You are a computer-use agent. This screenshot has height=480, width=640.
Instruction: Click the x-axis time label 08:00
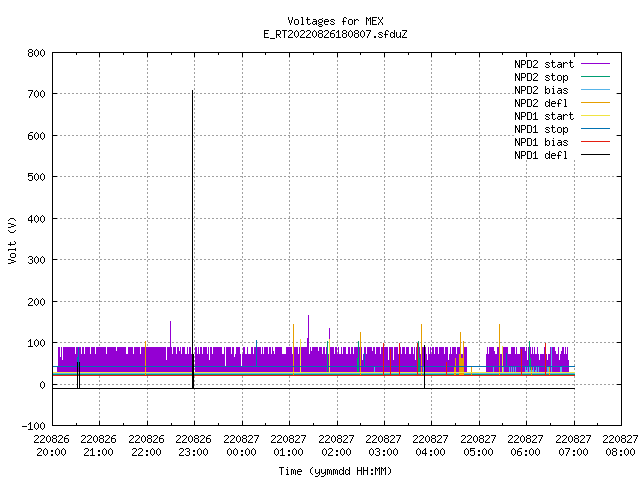(620, 452)
